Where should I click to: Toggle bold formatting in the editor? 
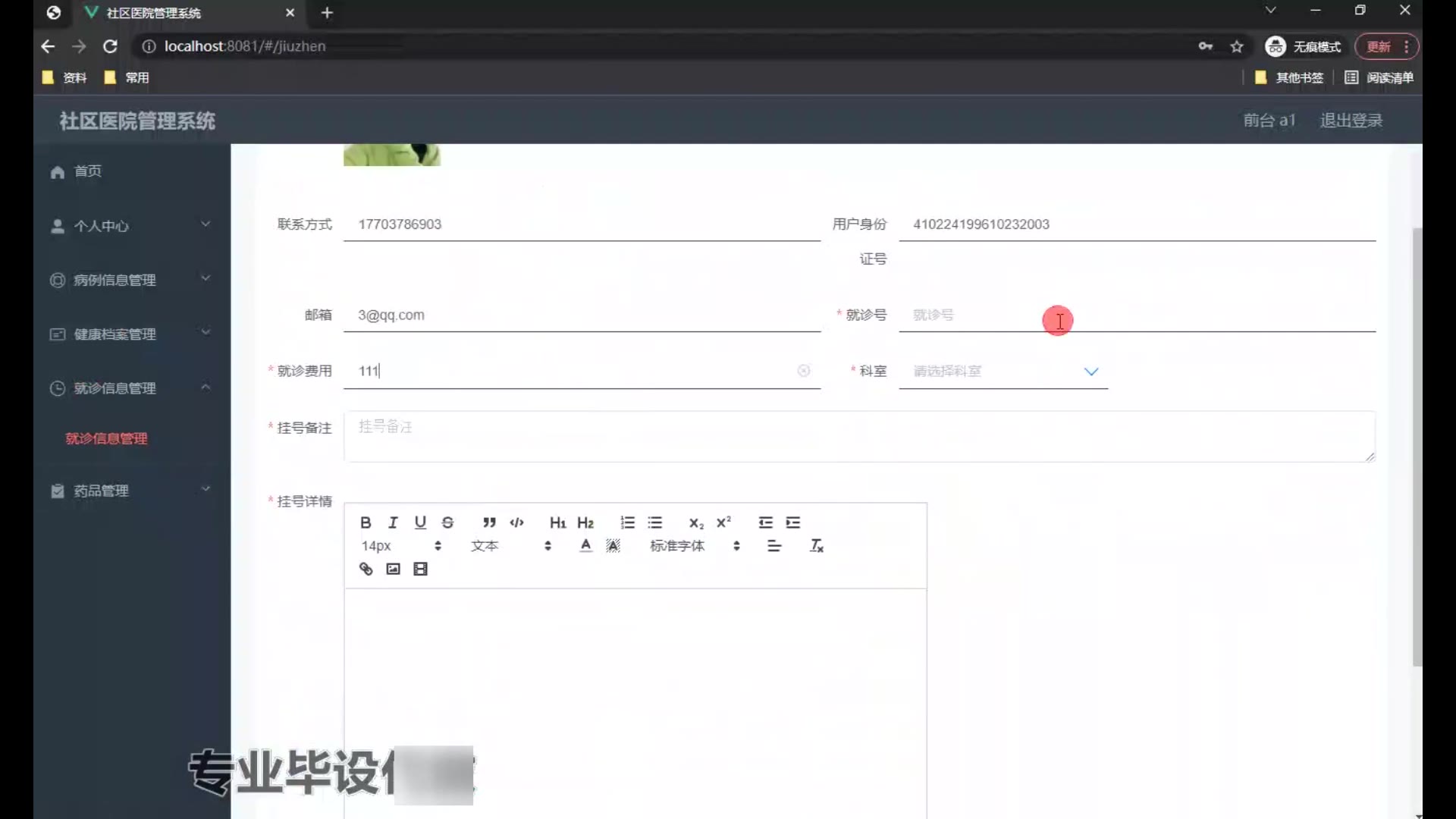366,522
